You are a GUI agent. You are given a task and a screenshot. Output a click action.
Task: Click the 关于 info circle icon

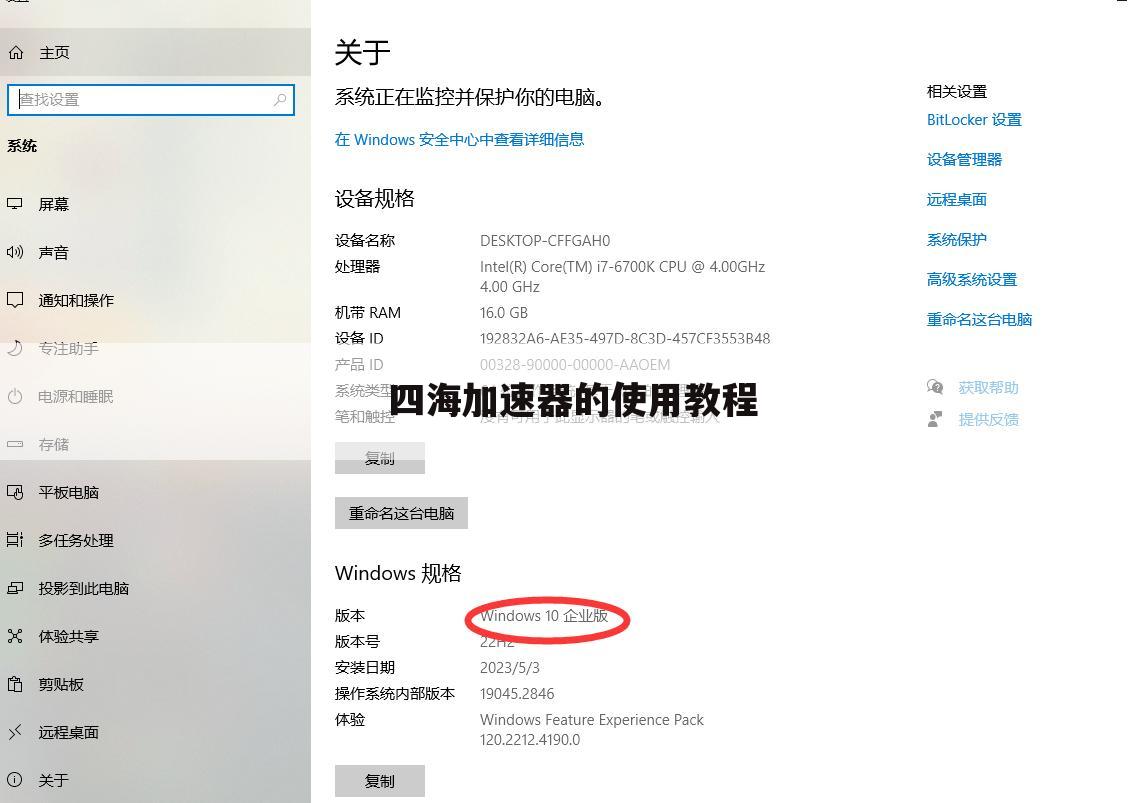pyautogui.click(x=15, y=780)
